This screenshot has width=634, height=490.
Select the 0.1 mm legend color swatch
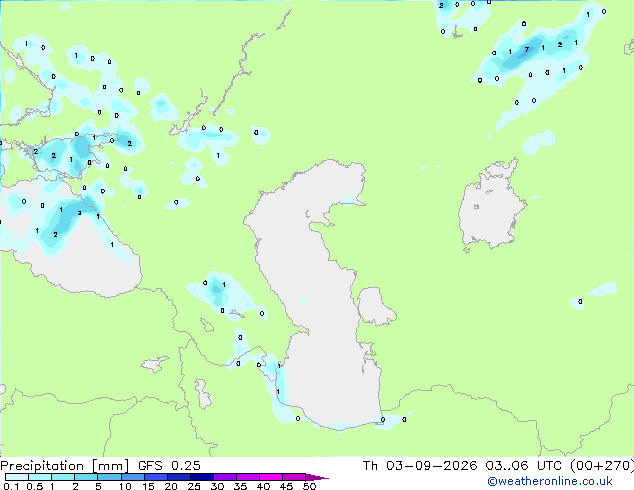click(17, 477)
